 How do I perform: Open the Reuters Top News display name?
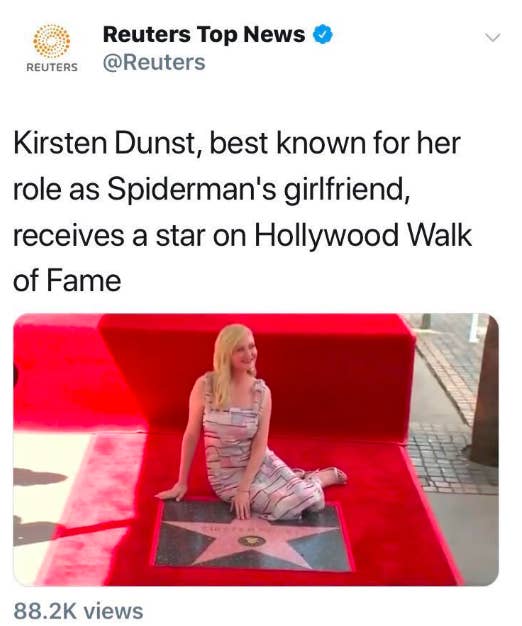[204, 34]
